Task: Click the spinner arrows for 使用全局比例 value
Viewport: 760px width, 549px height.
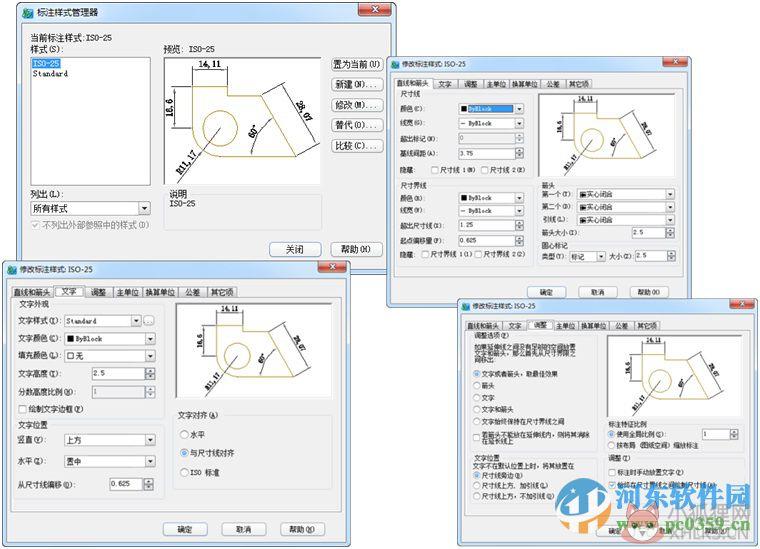Action: 734,435
